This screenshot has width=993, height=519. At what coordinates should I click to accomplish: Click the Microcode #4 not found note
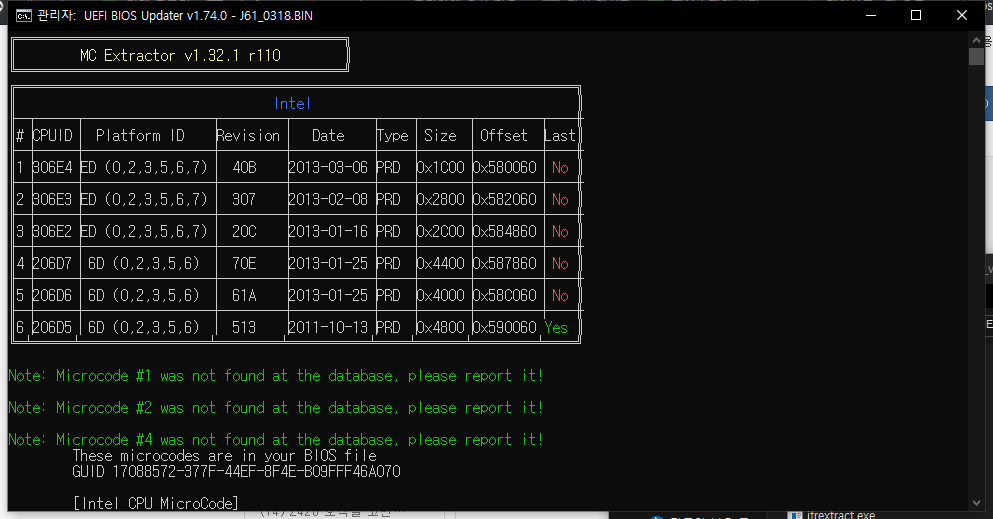(276, 439)
